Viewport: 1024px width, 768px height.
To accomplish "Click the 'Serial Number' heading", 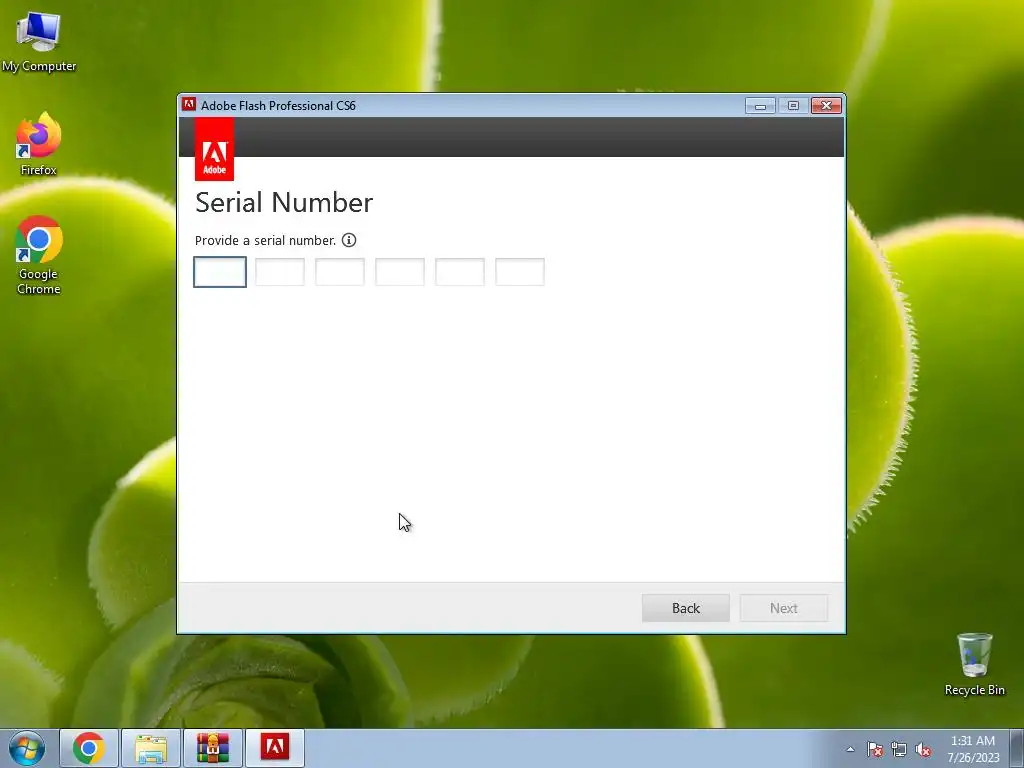I will click(x=284, y=202).
